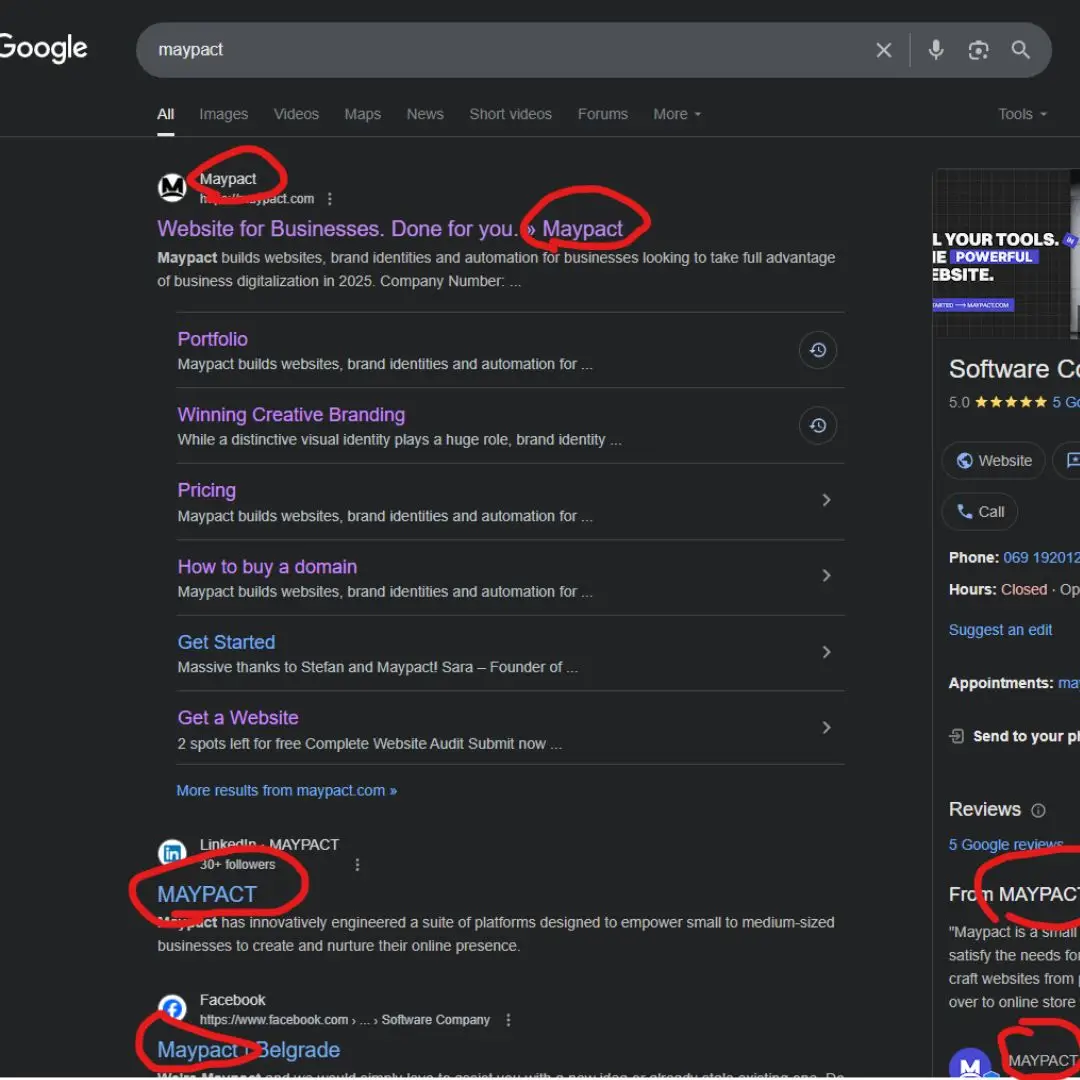This screenshot has height=1080, width=1080.
Task: Click chevron arrow next to Get Started
Action: (826, 652)
